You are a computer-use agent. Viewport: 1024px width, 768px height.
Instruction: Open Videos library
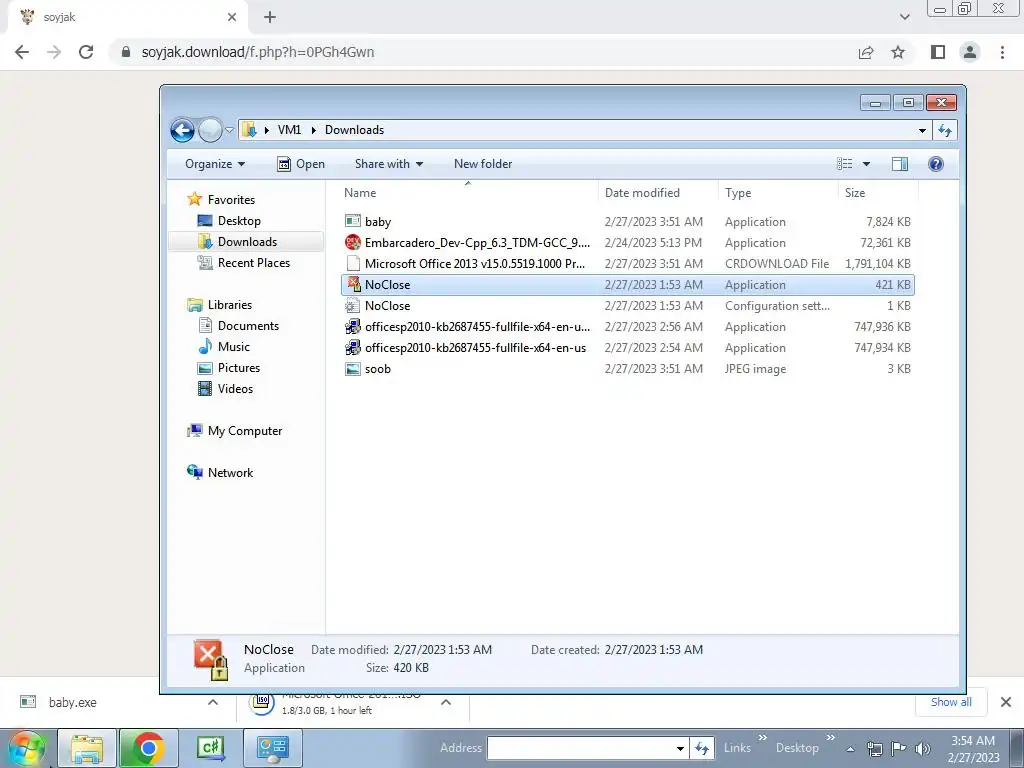[x=235, y=389]
